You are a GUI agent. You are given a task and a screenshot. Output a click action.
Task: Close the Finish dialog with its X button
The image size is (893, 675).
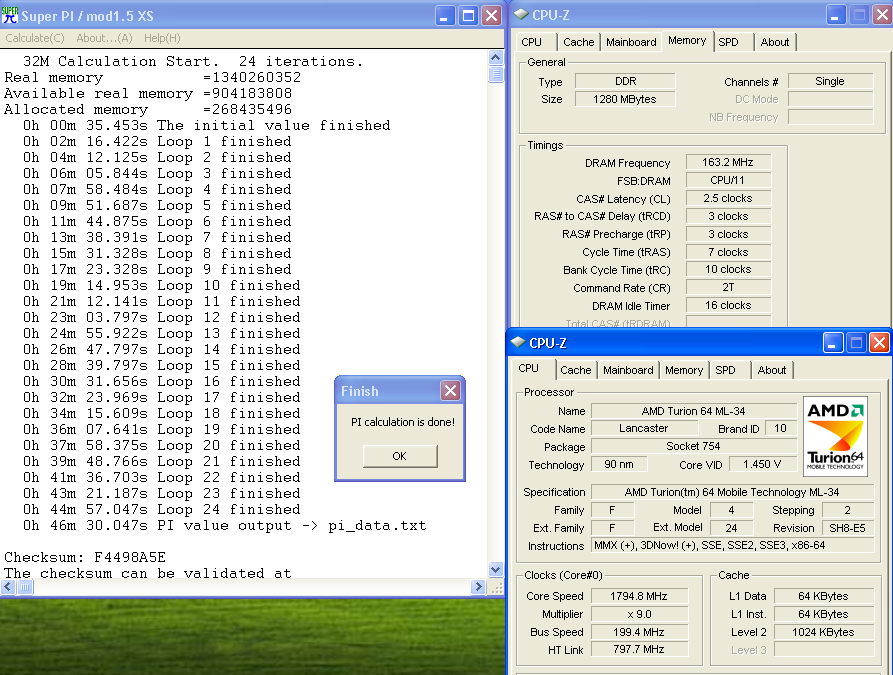(450, 391)
